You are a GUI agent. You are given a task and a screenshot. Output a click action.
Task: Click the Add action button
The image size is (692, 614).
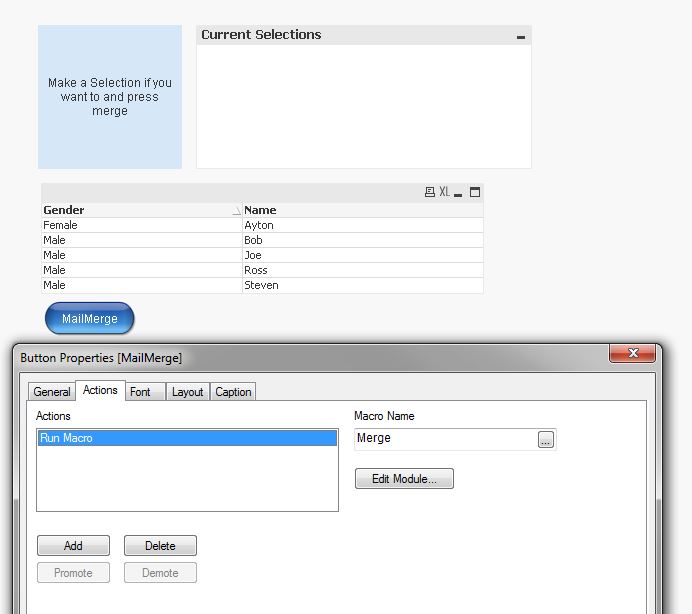tap(73, 546)
